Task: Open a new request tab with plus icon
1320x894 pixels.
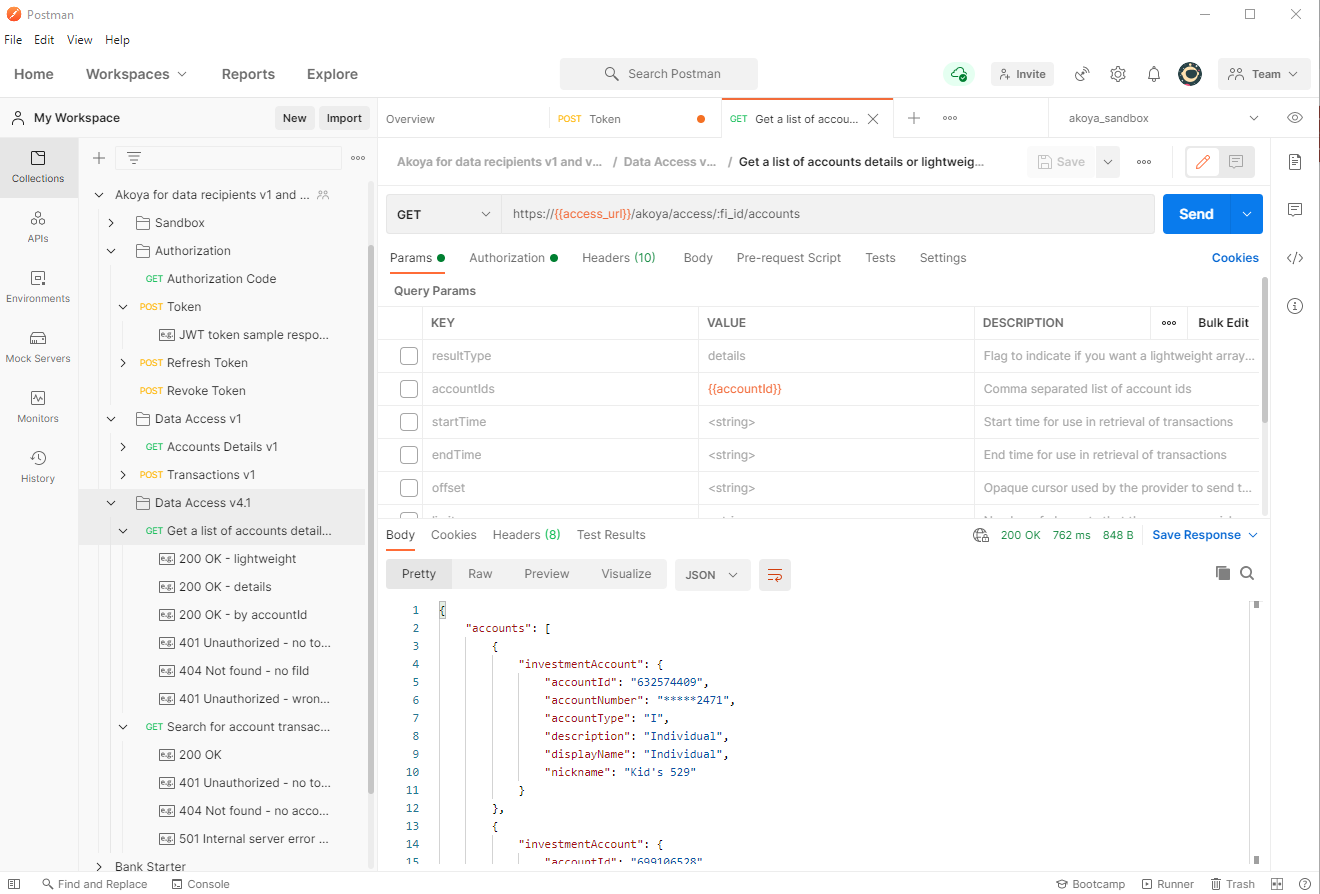Action: point(913,118)
